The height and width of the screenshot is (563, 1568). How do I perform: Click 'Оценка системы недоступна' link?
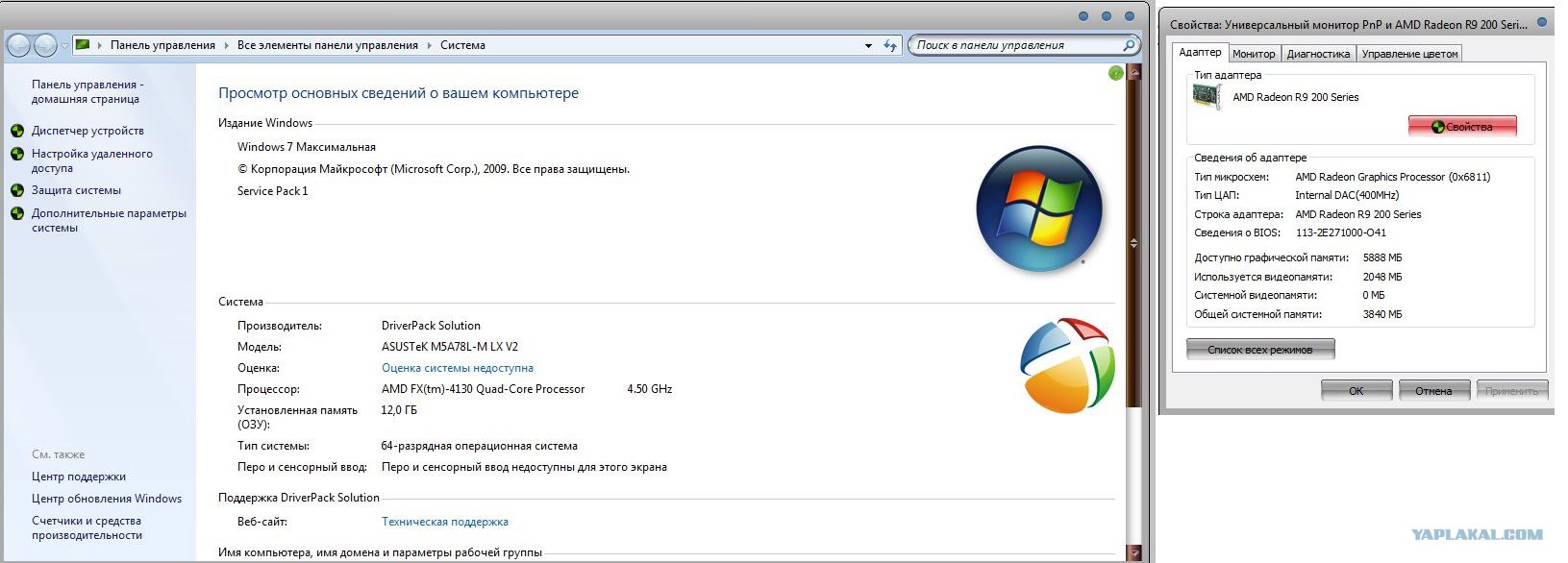click(x=458, y=368)
